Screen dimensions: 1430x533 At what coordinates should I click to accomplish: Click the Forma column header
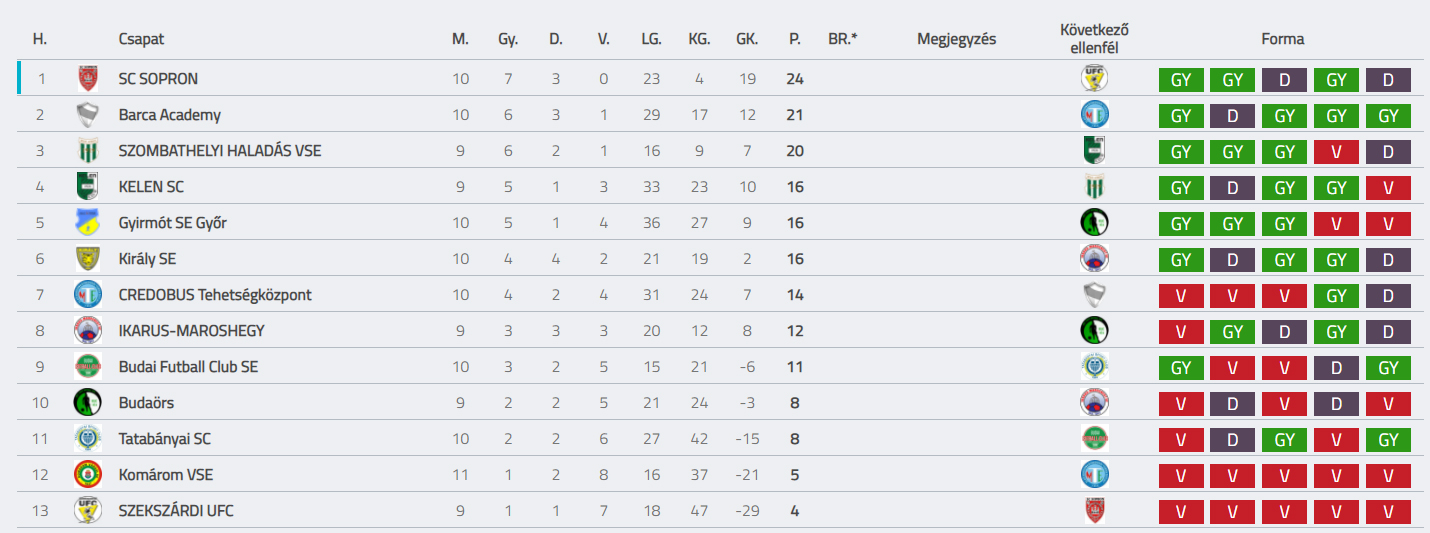point(1283,39)
